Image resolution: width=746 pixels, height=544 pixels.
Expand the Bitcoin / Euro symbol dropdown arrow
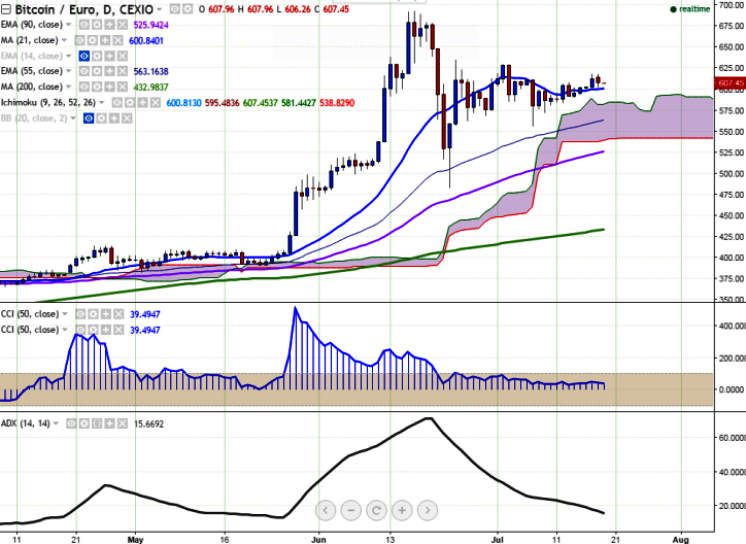click(159, 9)
